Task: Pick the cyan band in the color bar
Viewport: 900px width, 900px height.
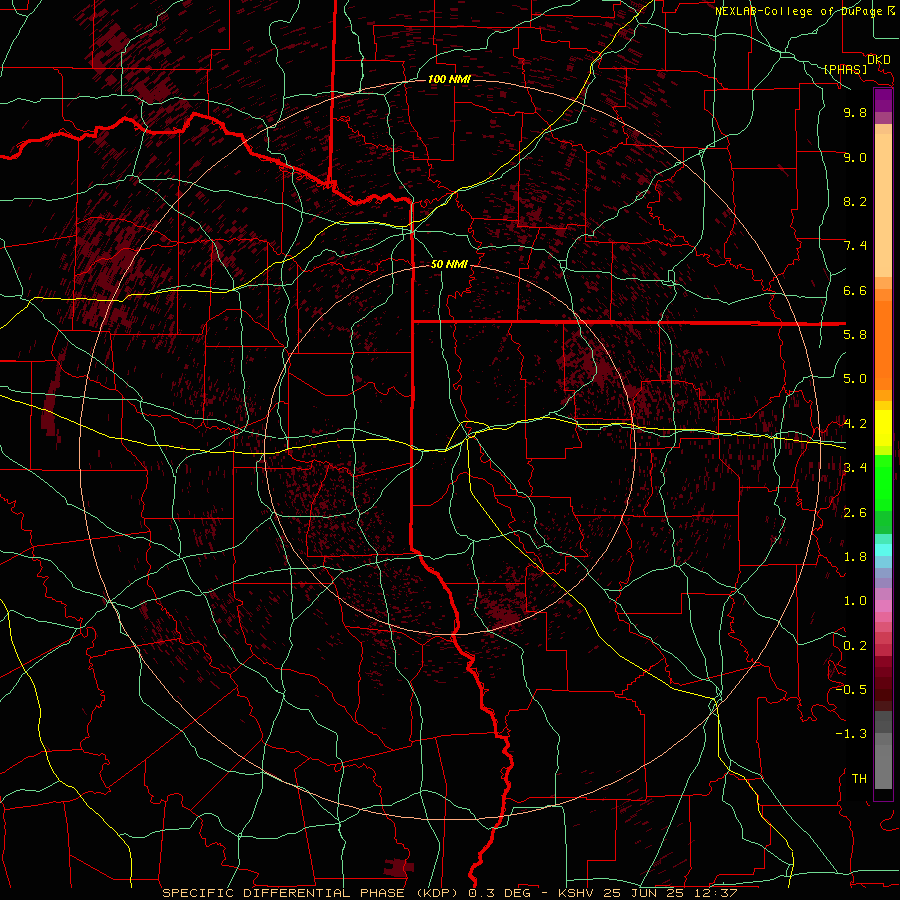Action: click(883, 550)
